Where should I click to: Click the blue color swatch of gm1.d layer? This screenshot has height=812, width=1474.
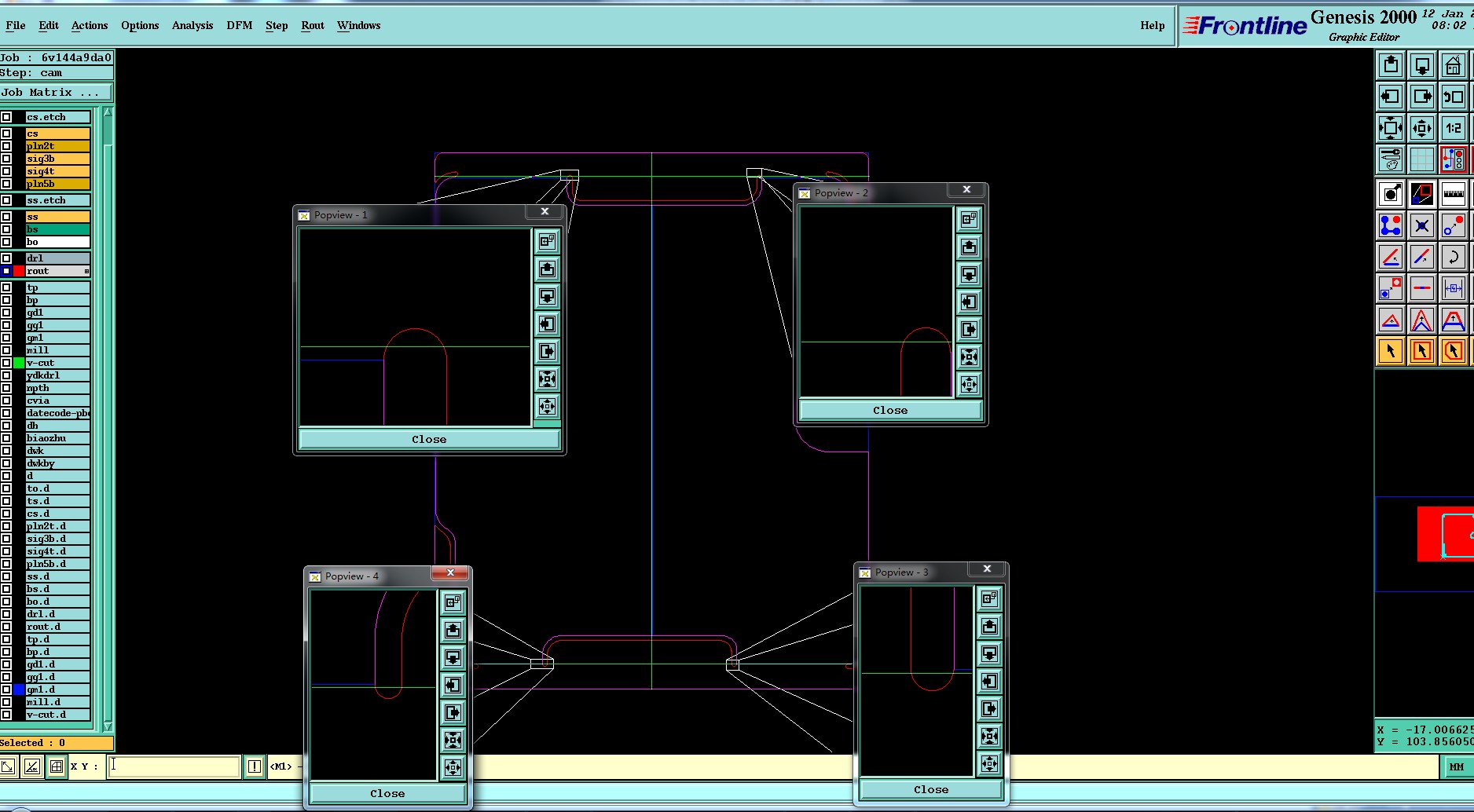[19, 689]
